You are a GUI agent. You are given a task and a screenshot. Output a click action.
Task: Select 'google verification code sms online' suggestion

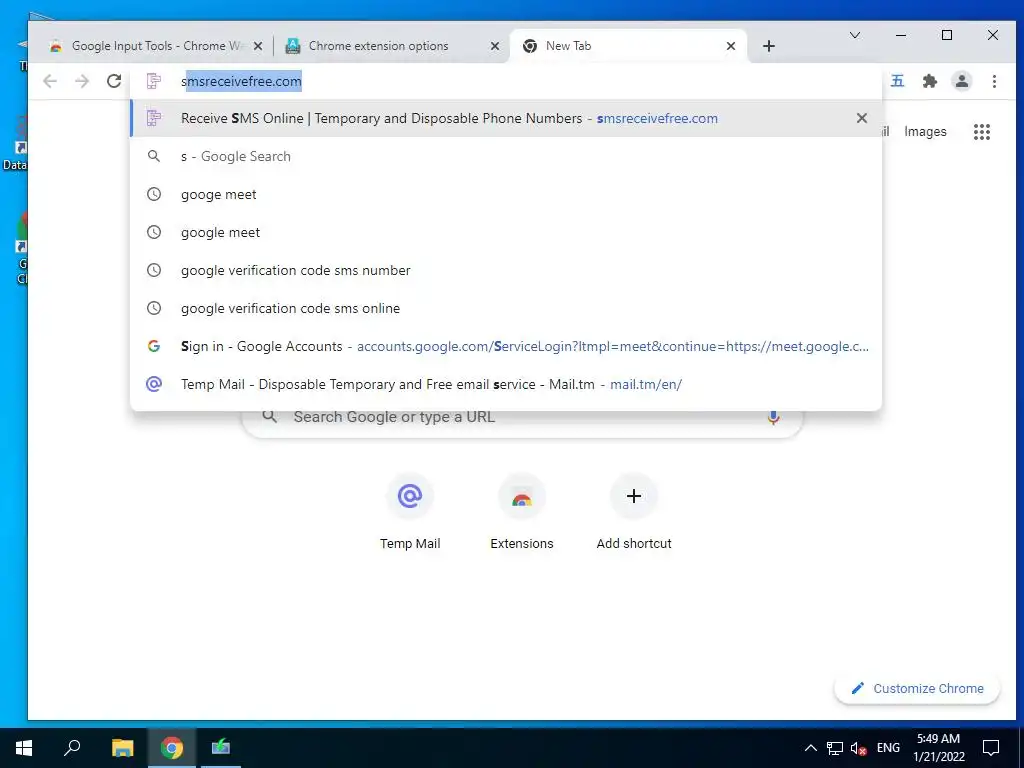(506, 308)
